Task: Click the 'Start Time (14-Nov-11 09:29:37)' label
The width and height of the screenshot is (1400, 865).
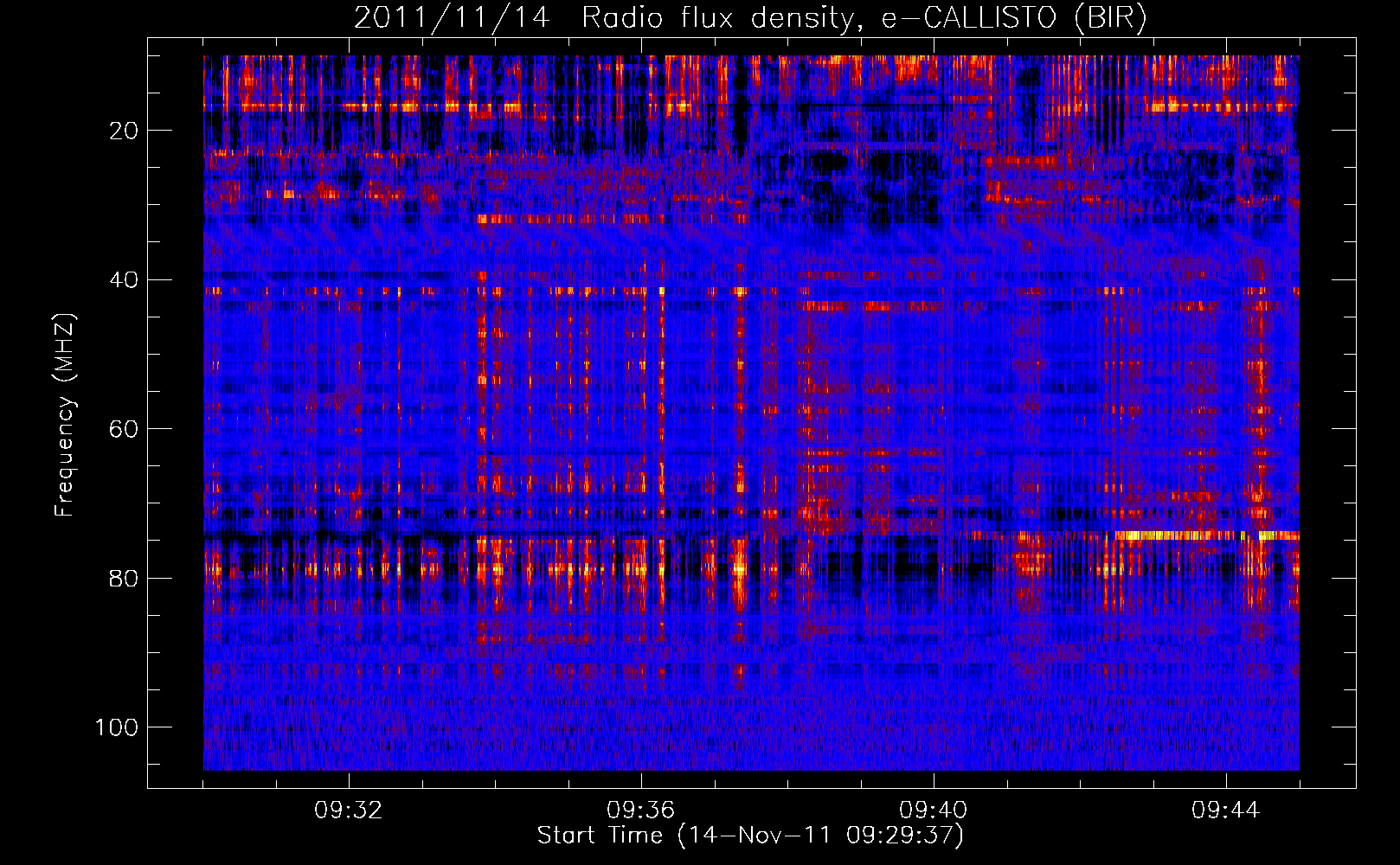Action: (750, 836)
